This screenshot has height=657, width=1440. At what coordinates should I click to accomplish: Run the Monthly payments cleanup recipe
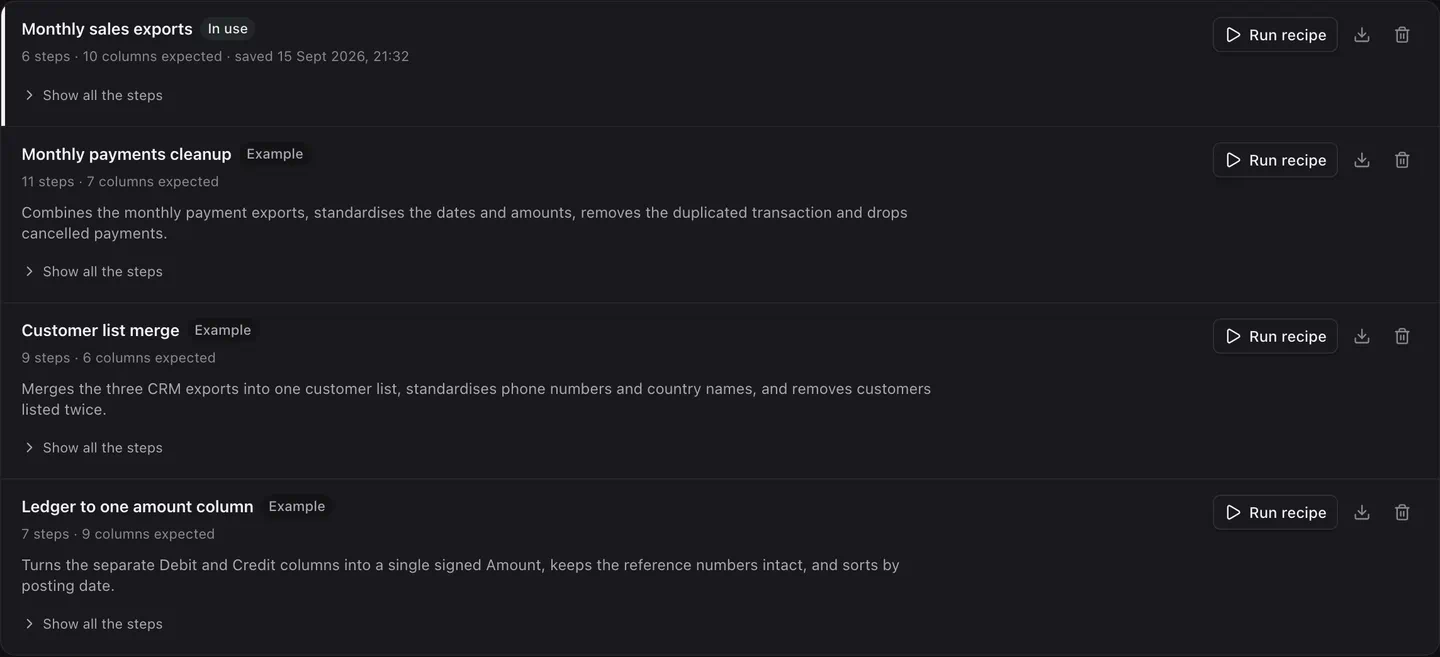tap(1275, 160)
